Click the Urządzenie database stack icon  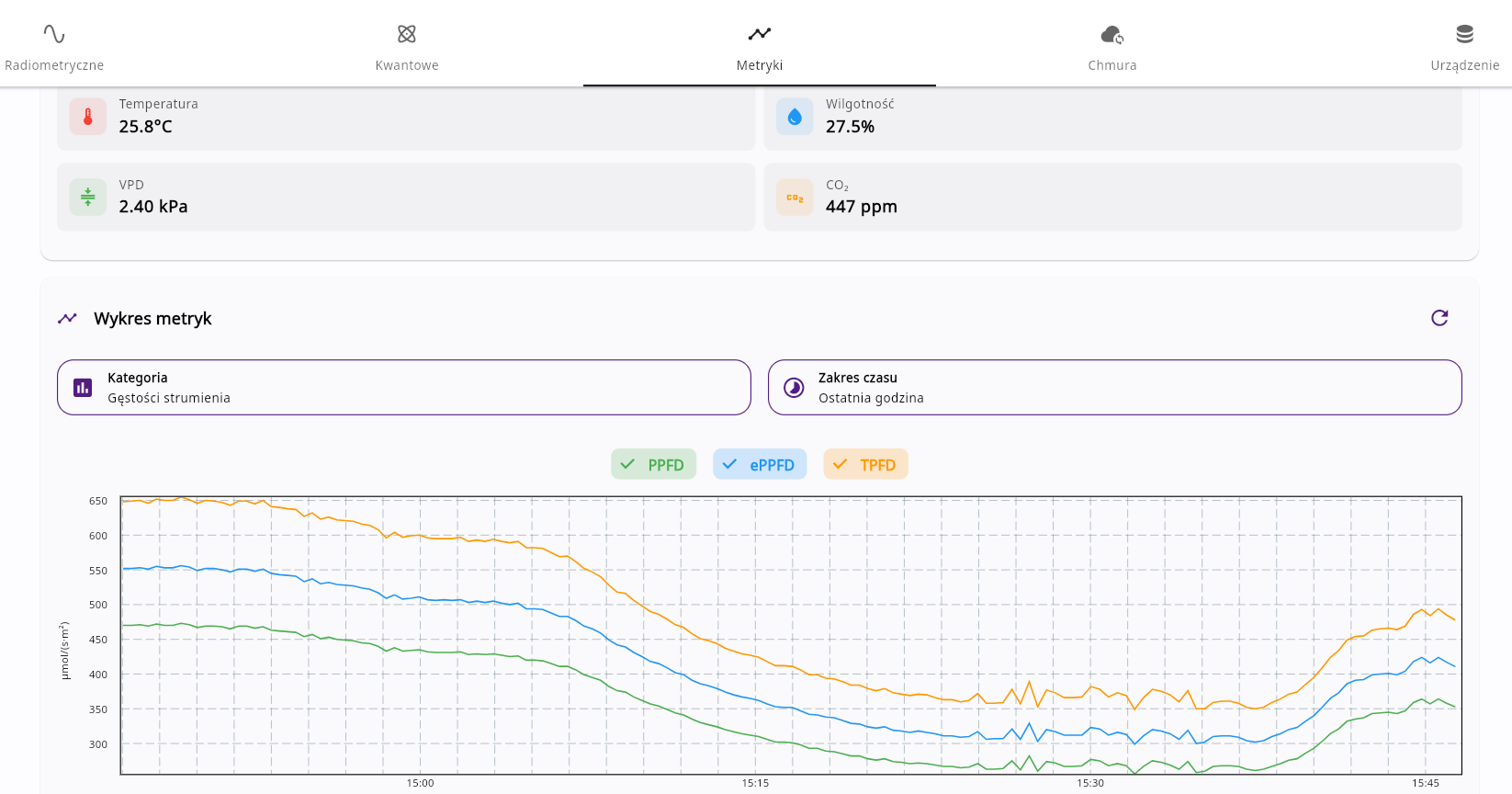(x=1464, y=34)
